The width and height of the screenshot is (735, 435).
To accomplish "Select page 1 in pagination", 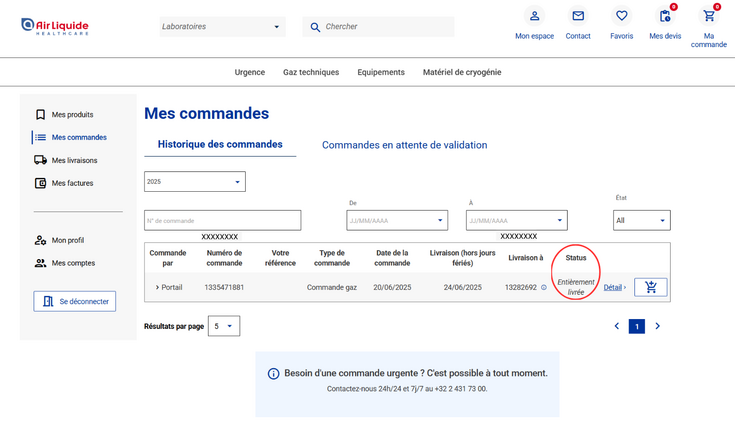I will click(637, 326).
